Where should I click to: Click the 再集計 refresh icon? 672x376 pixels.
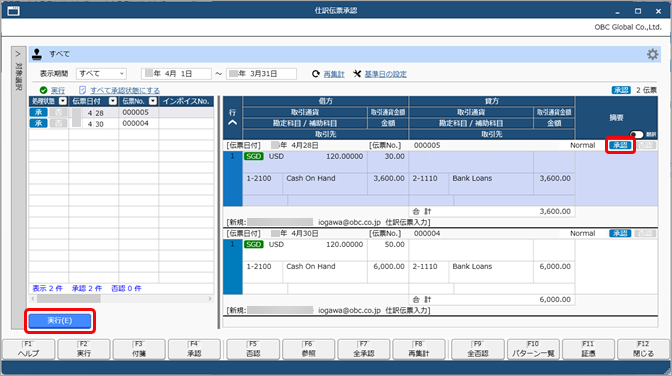[x=316, y=74]
